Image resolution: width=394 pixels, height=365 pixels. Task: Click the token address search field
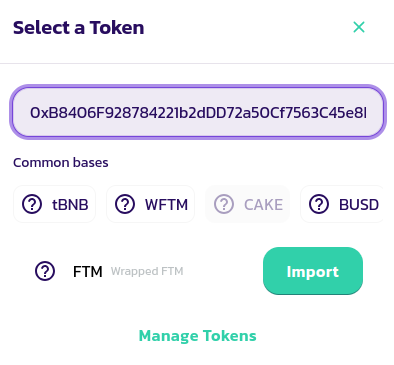pos(198,112)
